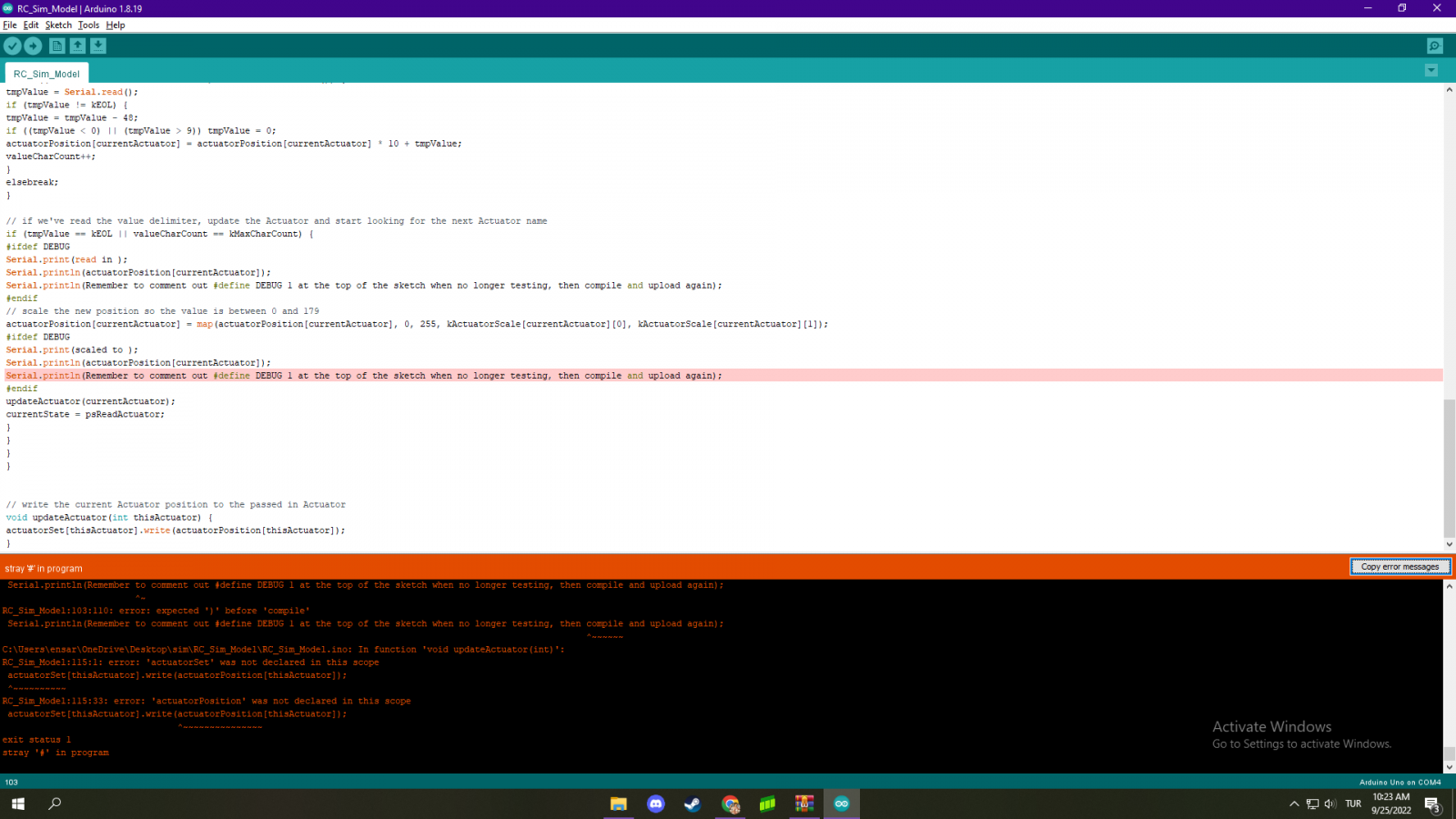This screenshot has width=1456, height=819.
Task: Click line number 103 in the status bar
Action: pos(11,782)
